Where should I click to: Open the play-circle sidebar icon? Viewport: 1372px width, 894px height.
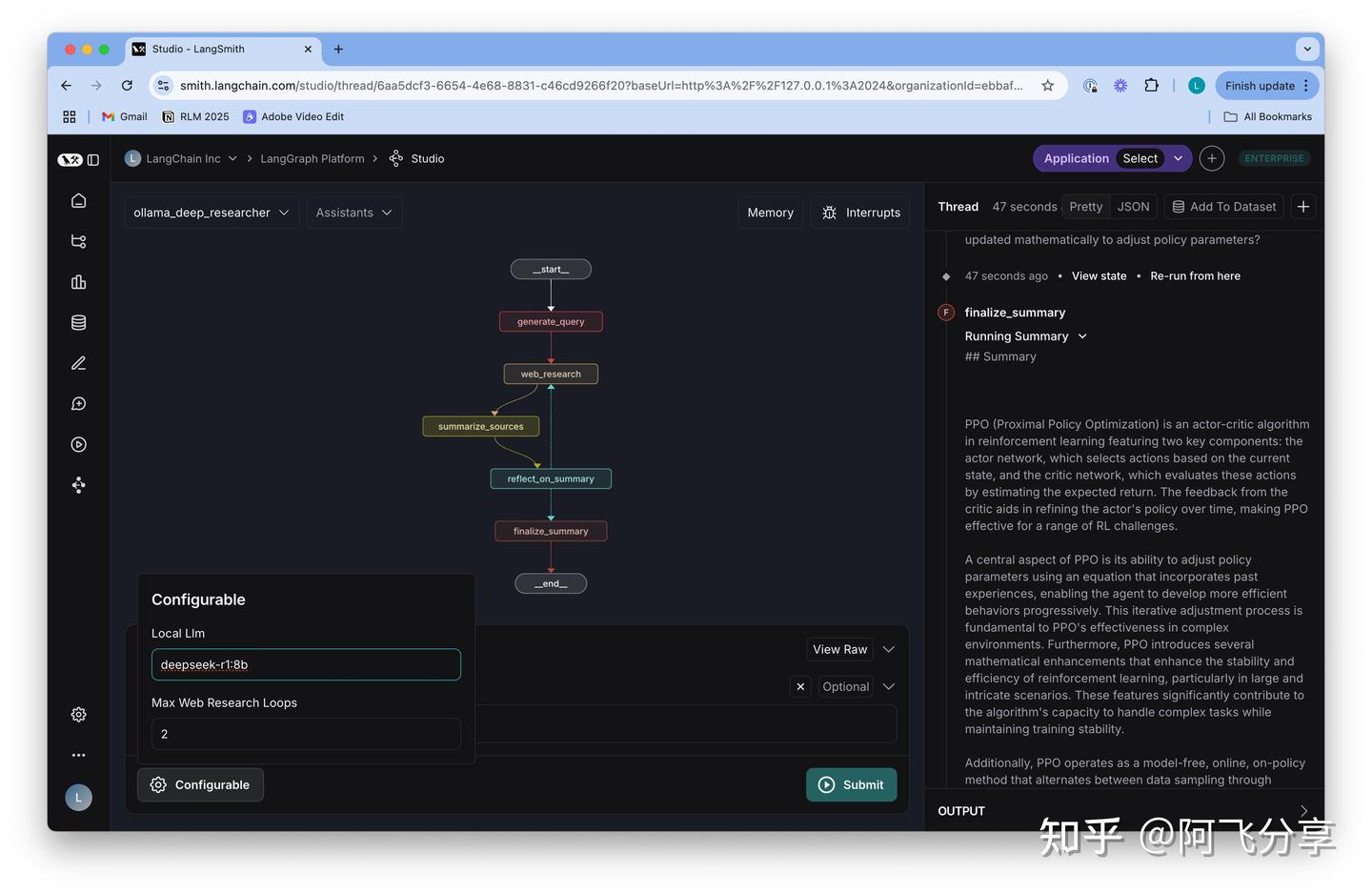[x=79, y=444]
